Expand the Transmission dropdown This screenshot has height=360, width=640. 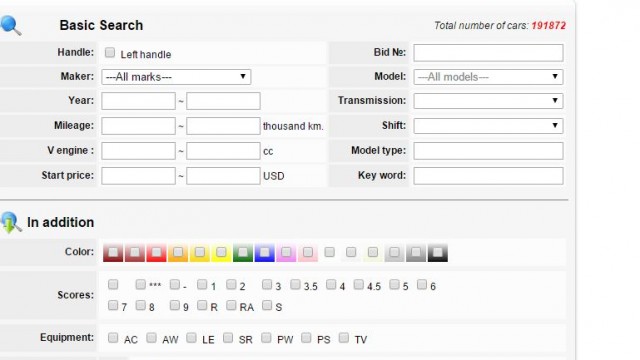[x=488, y=101]
